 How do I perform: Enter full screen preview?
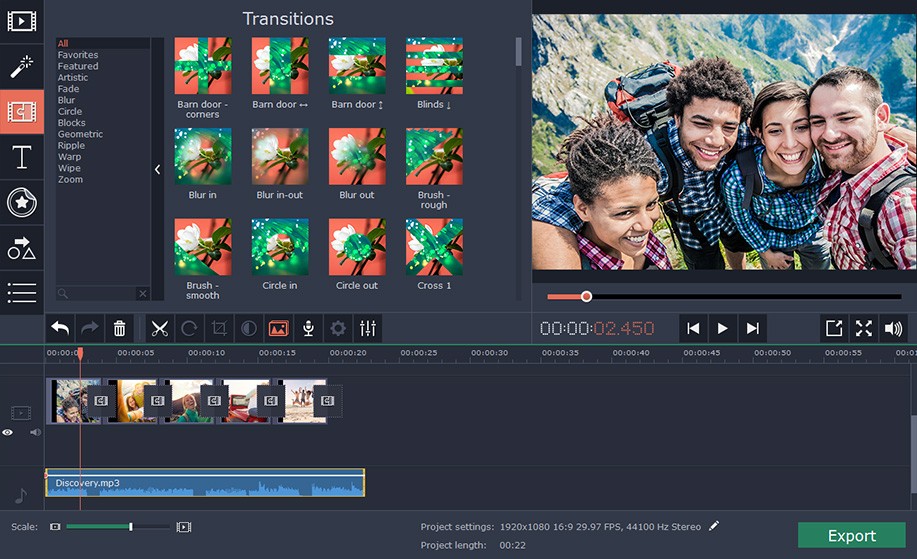[x=864, y=329]
